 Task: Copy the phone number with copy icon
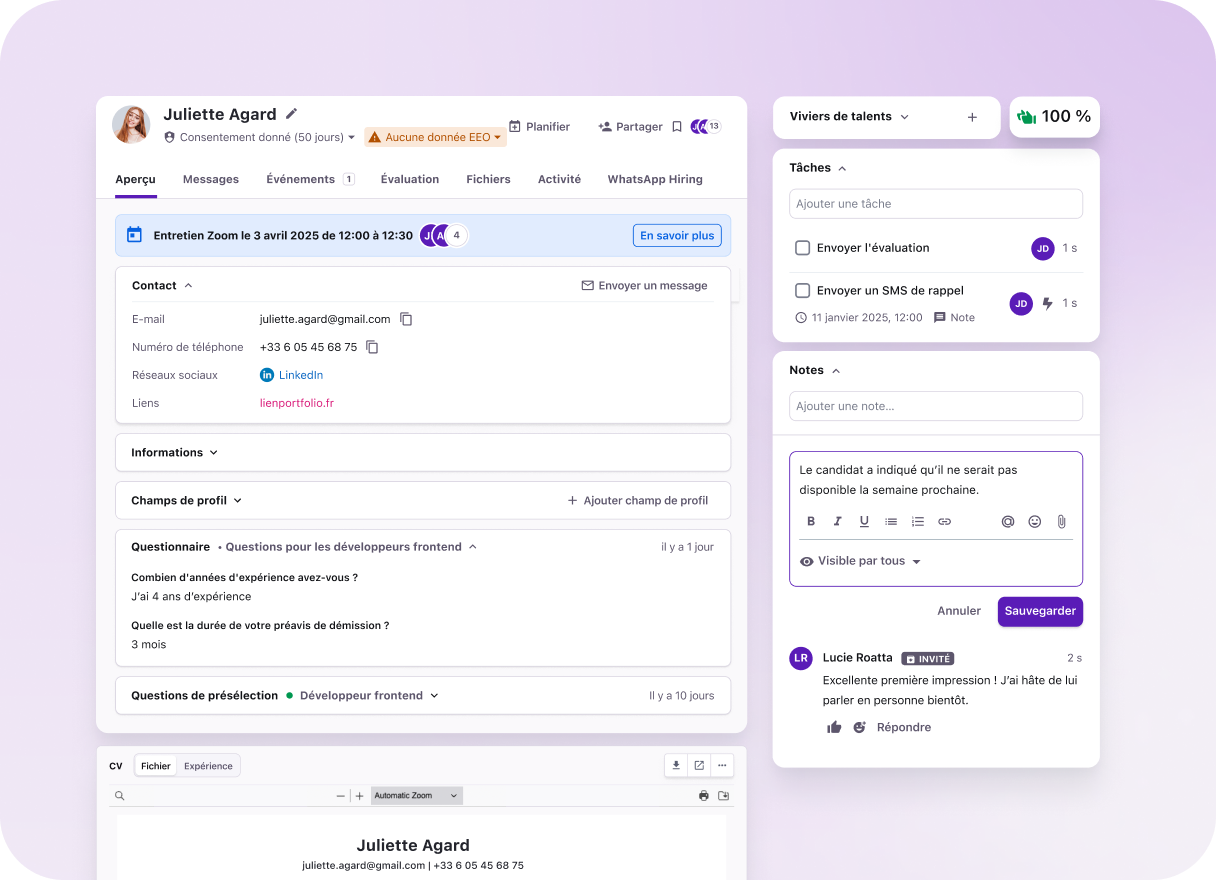pyautogui.click(x=372, y=347)
